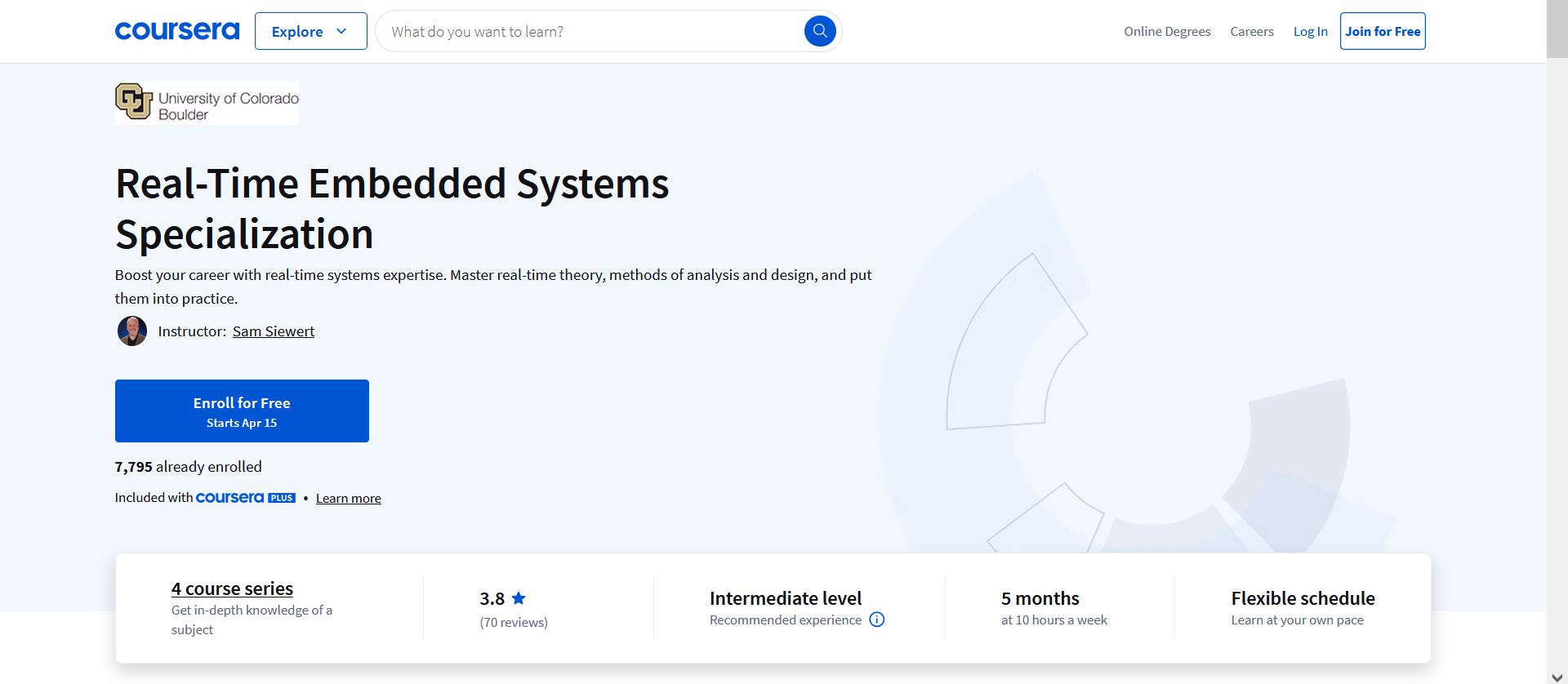Click the Enroll for Free button
This screenshot has height=684, width=1568.
(x=242, y=411)
